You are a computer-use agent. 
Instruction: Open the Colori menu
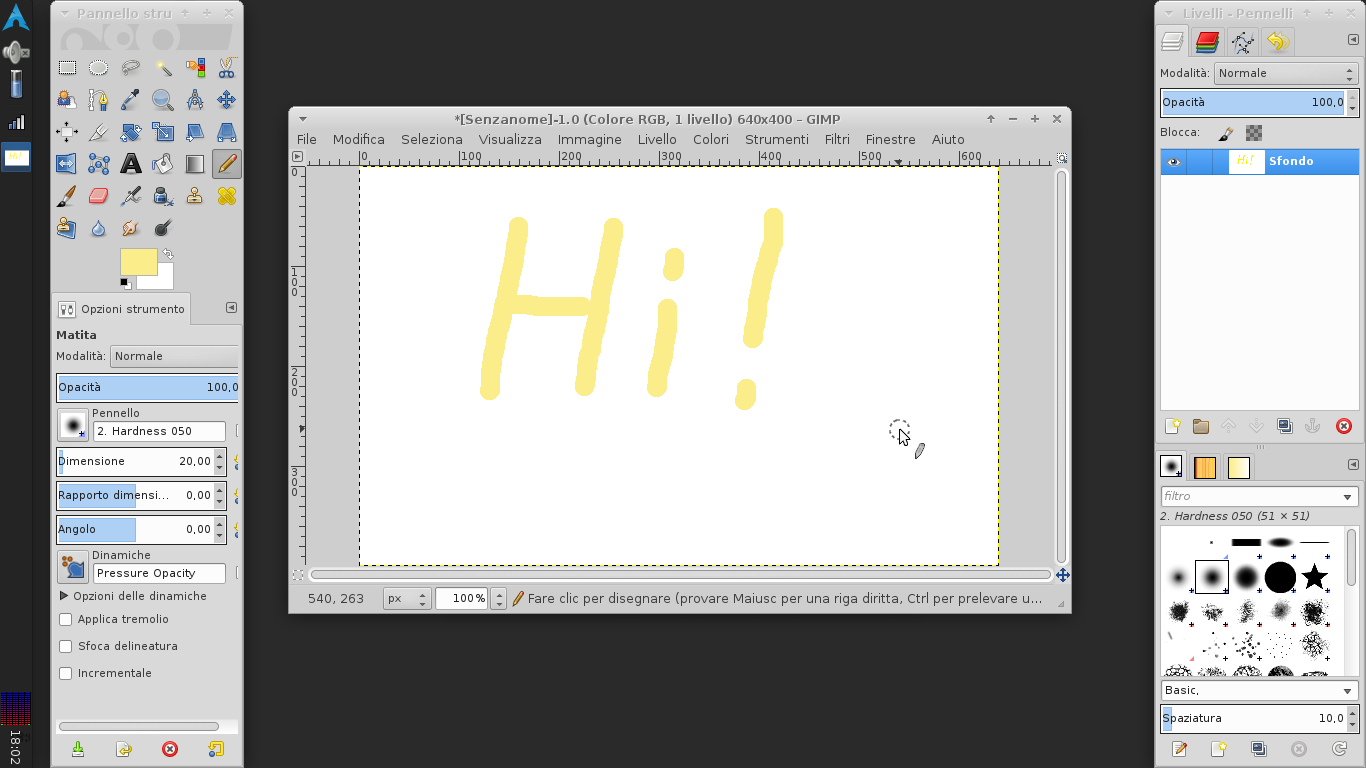pyautogui.click(x=711, y=139)
